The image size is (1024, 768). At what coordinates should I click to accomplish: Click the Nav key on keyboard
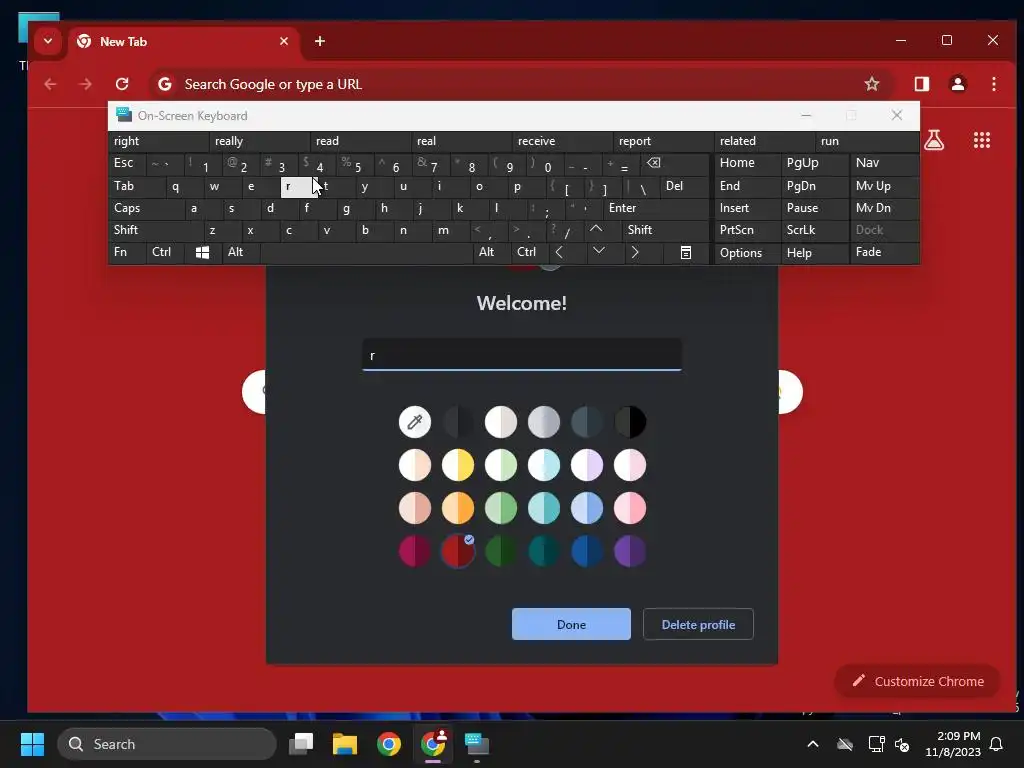pos(884,163)
